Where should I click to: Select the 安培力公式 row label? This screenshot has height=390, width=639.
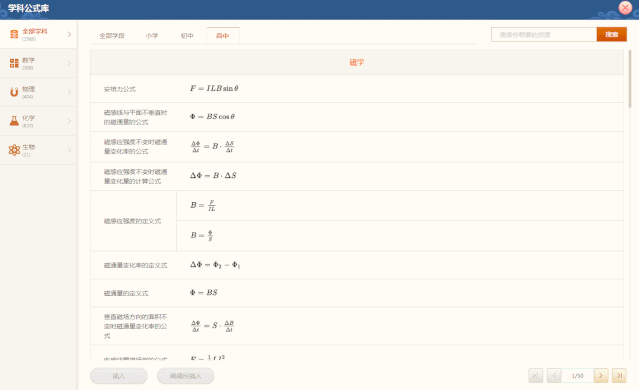(x=119, y=89)
